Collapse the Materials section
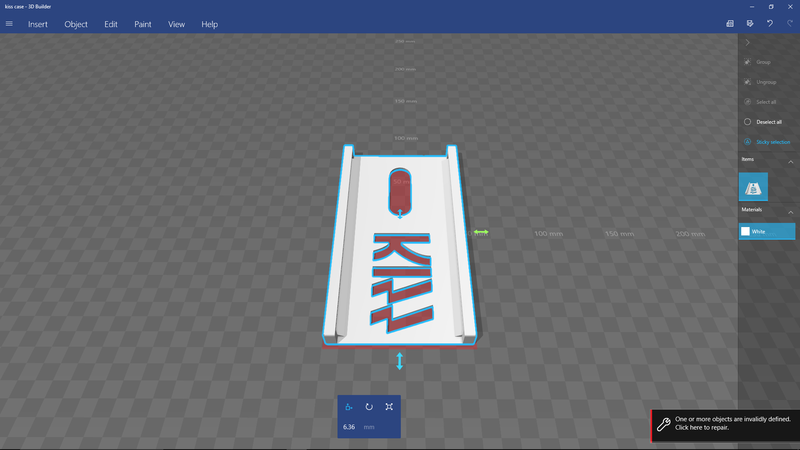800x450 pixels. (789, 210)
